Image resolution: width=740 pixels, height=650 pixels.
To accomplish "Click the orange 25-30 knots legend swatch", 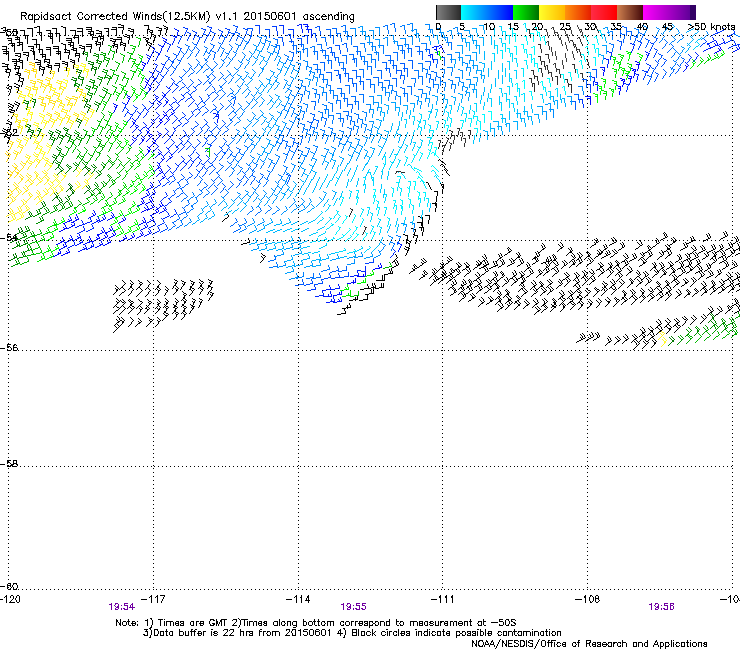I will coord(578,12).
